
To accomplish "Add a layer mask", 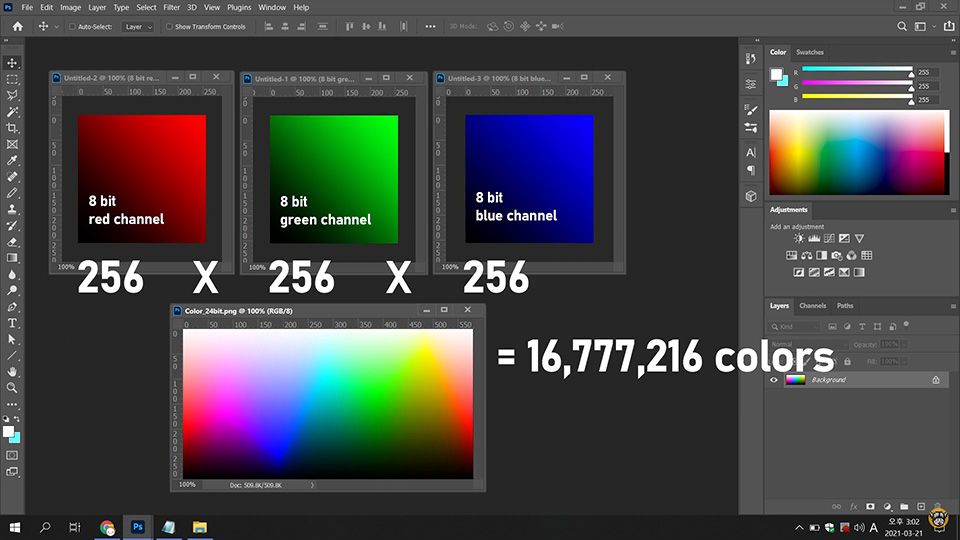I will click(x=870, y=506).
